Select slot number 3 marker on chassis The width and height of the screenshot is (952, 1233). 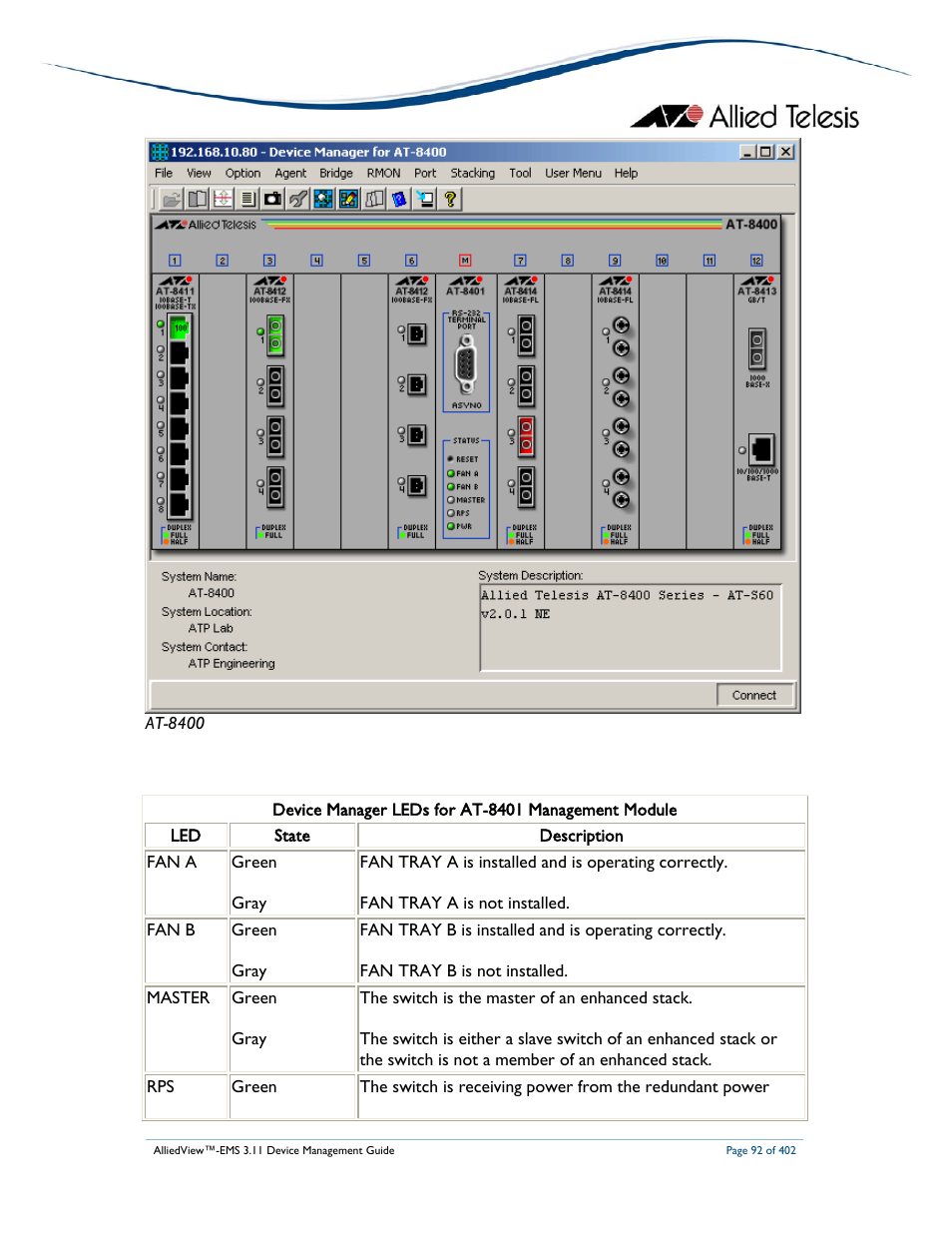(269, 261)
